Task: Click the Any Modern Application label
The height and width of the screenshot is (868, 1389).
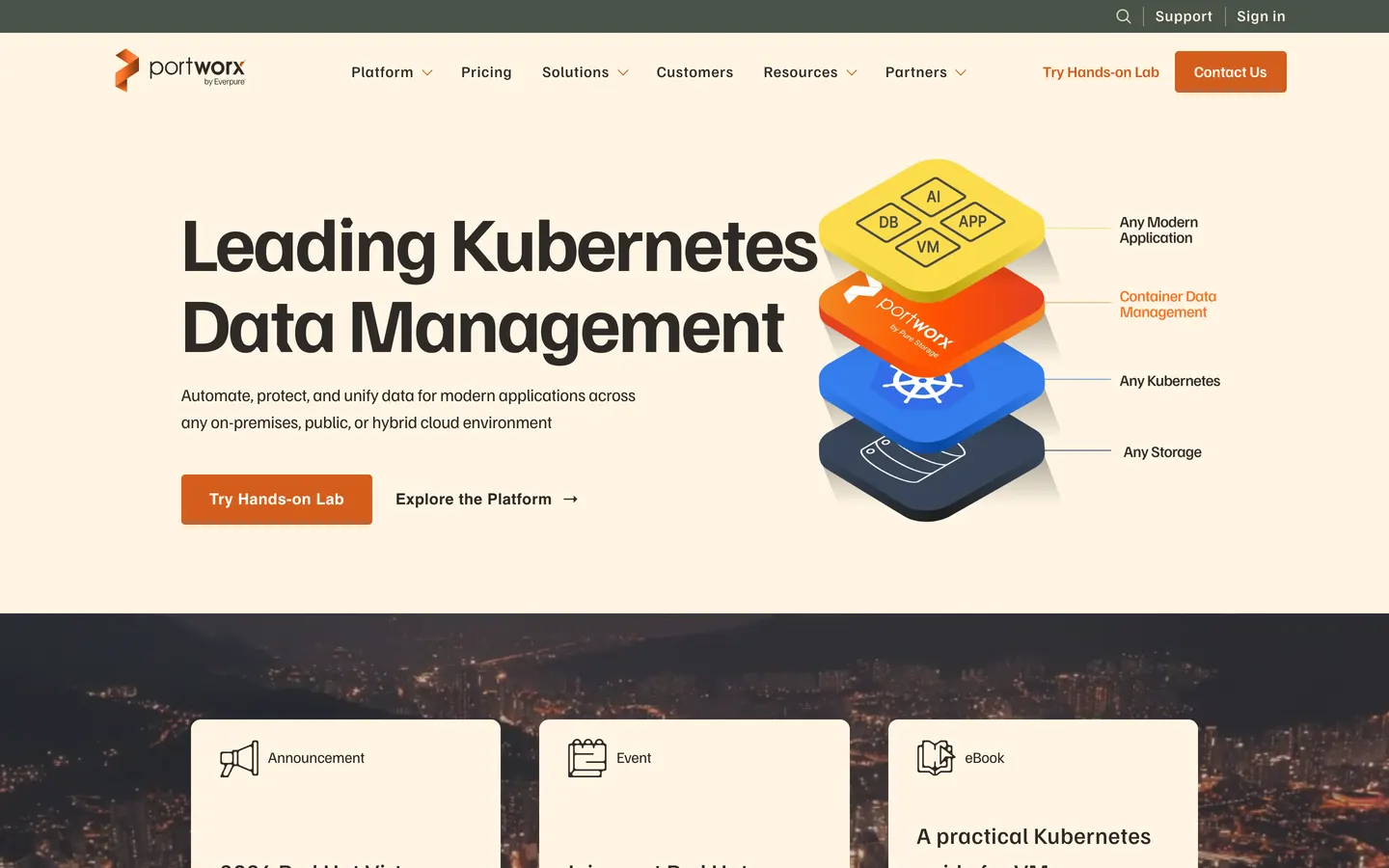Action: pyautogui.click(x=1158, y=231)
